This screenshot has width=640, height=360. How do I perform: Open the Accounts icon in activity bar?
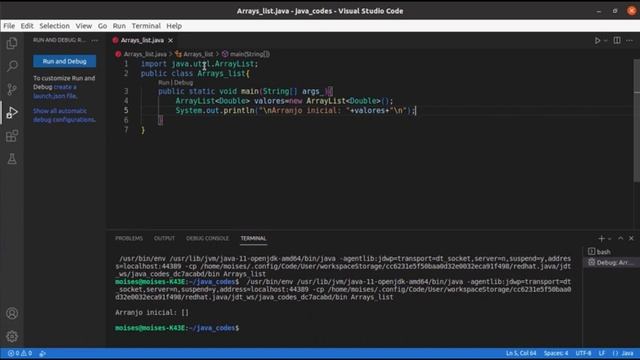[12, 313]
